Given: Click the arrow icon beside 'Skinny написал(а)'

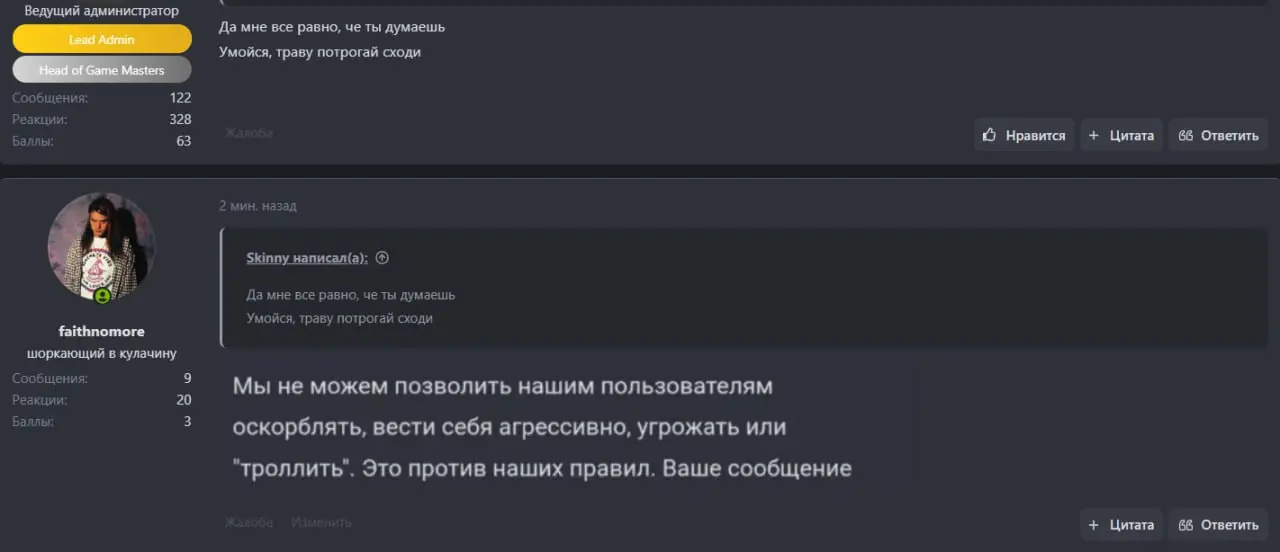Looking at the screenshot, I should (382, 258).
